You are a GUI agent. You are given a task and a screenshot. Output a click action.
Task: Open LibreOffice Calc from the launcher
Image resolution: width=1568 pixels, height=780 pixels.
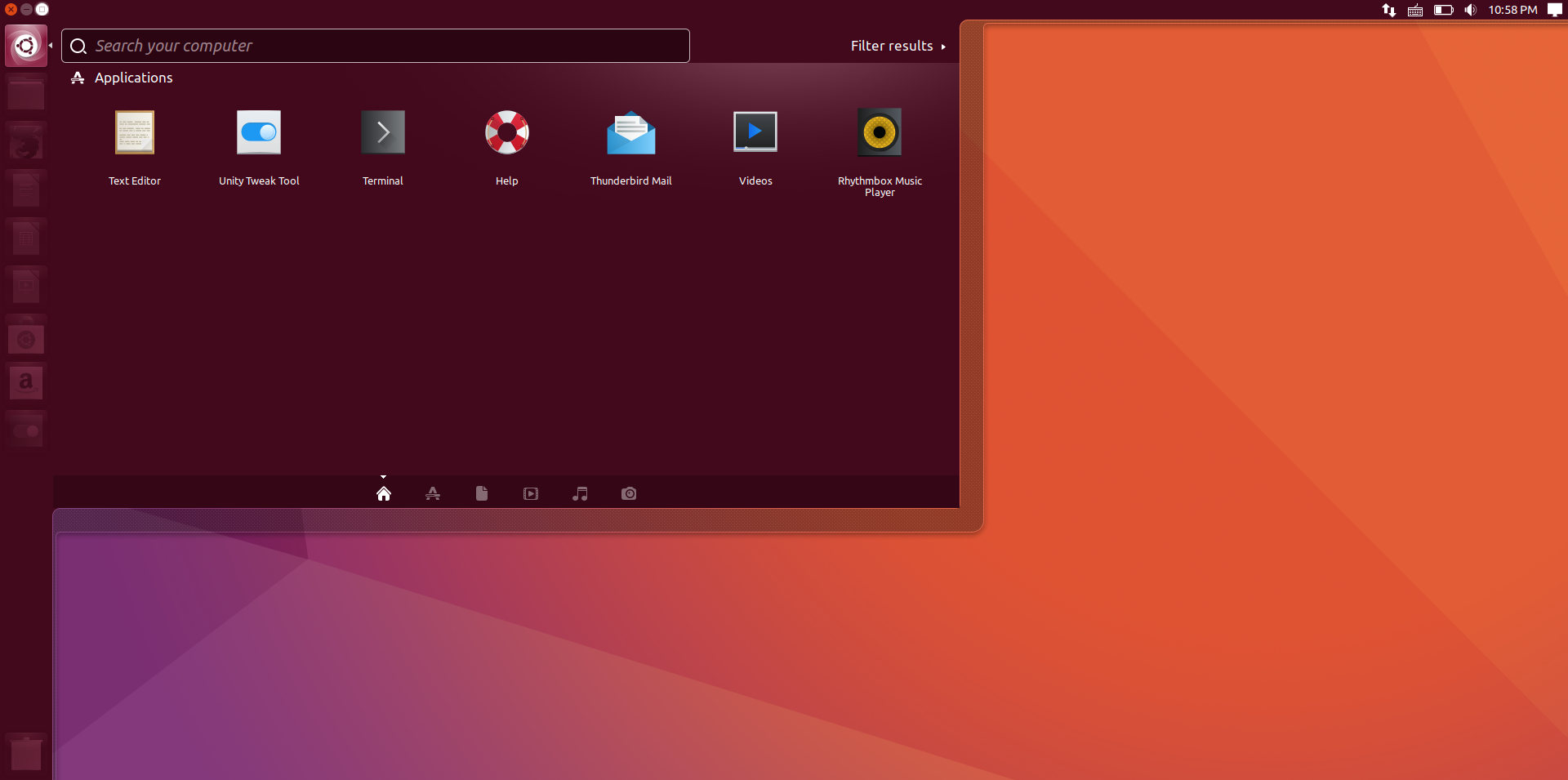click(26, 238)
